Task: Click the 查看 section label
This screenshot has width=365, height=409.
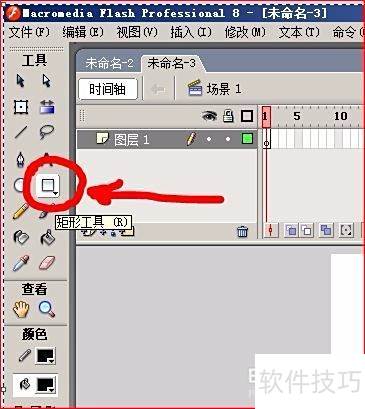Action: click(x=35, y=289)
